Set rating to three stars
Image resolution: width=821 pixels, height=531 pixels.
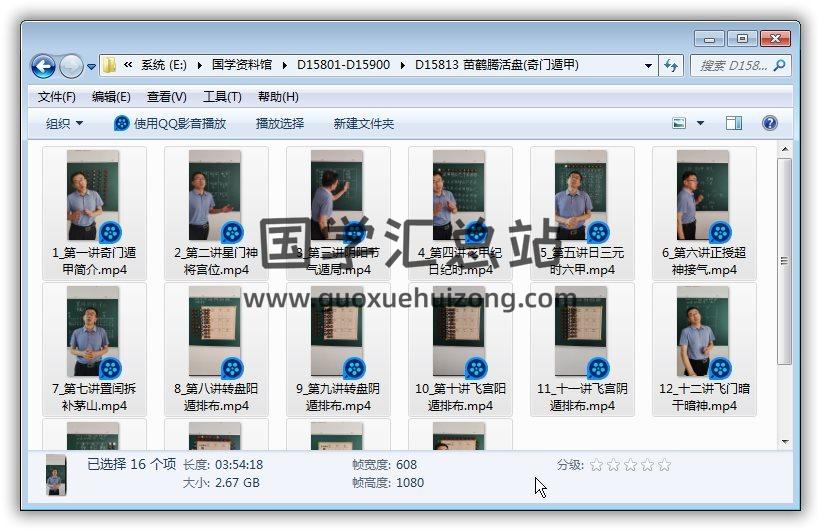click(630, 464)
